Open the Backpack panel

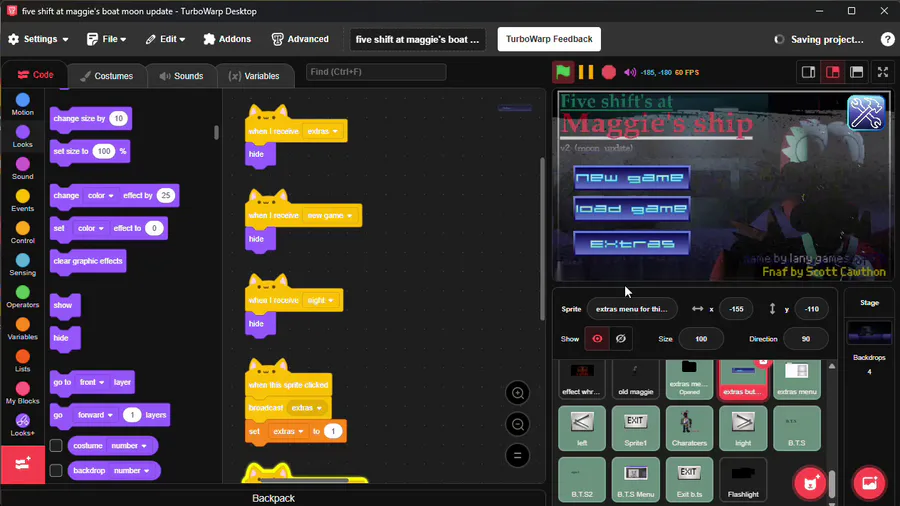273,498
